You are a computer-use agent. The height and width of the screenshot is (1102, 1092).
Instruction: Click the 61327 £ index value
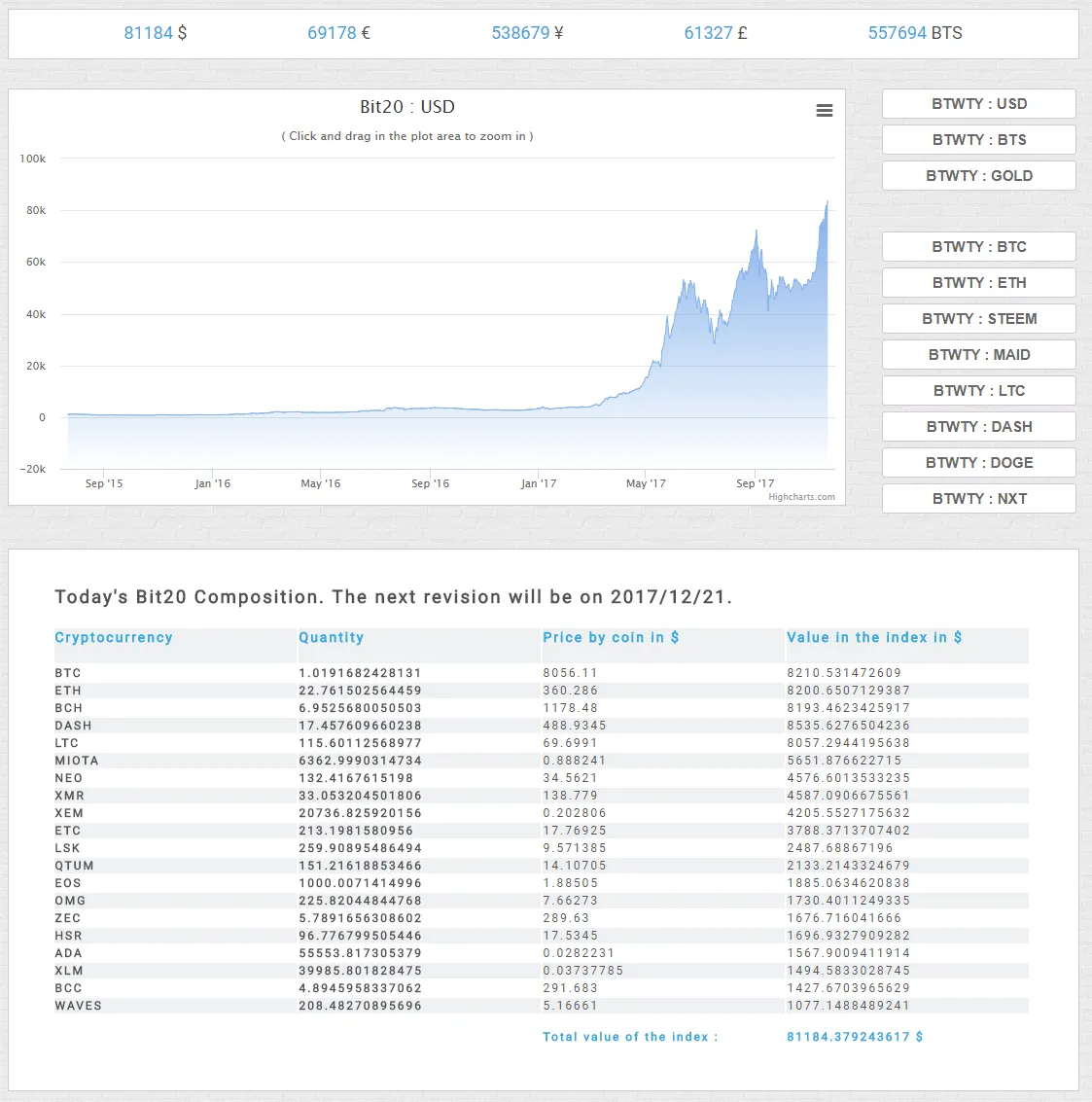(x=716, y=33)
